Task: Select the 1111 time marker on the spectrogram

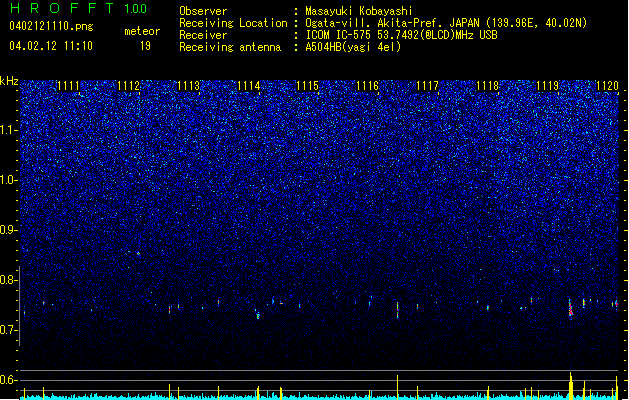Action: click(x=69, y=86)
